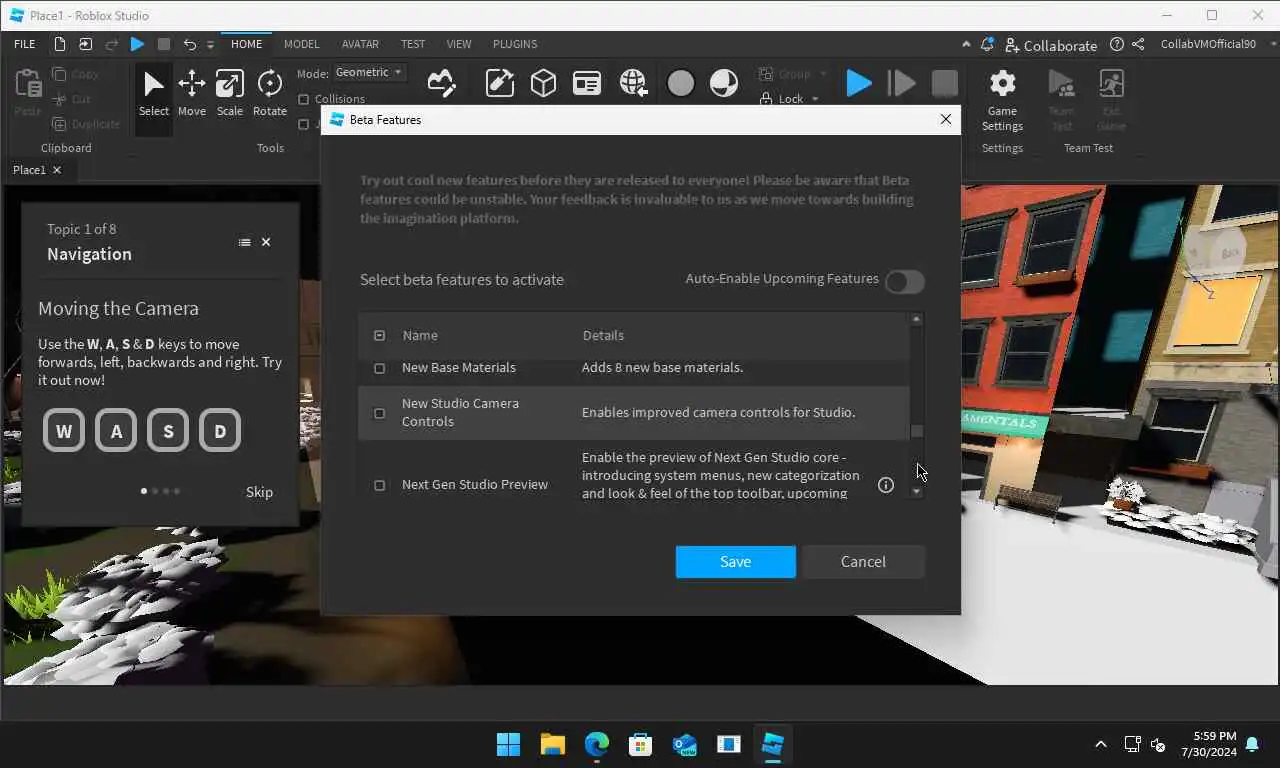Viewport: 1280px width, 768px height.
Task: Check the select-all box in Name header
Action: click(379, 335)
